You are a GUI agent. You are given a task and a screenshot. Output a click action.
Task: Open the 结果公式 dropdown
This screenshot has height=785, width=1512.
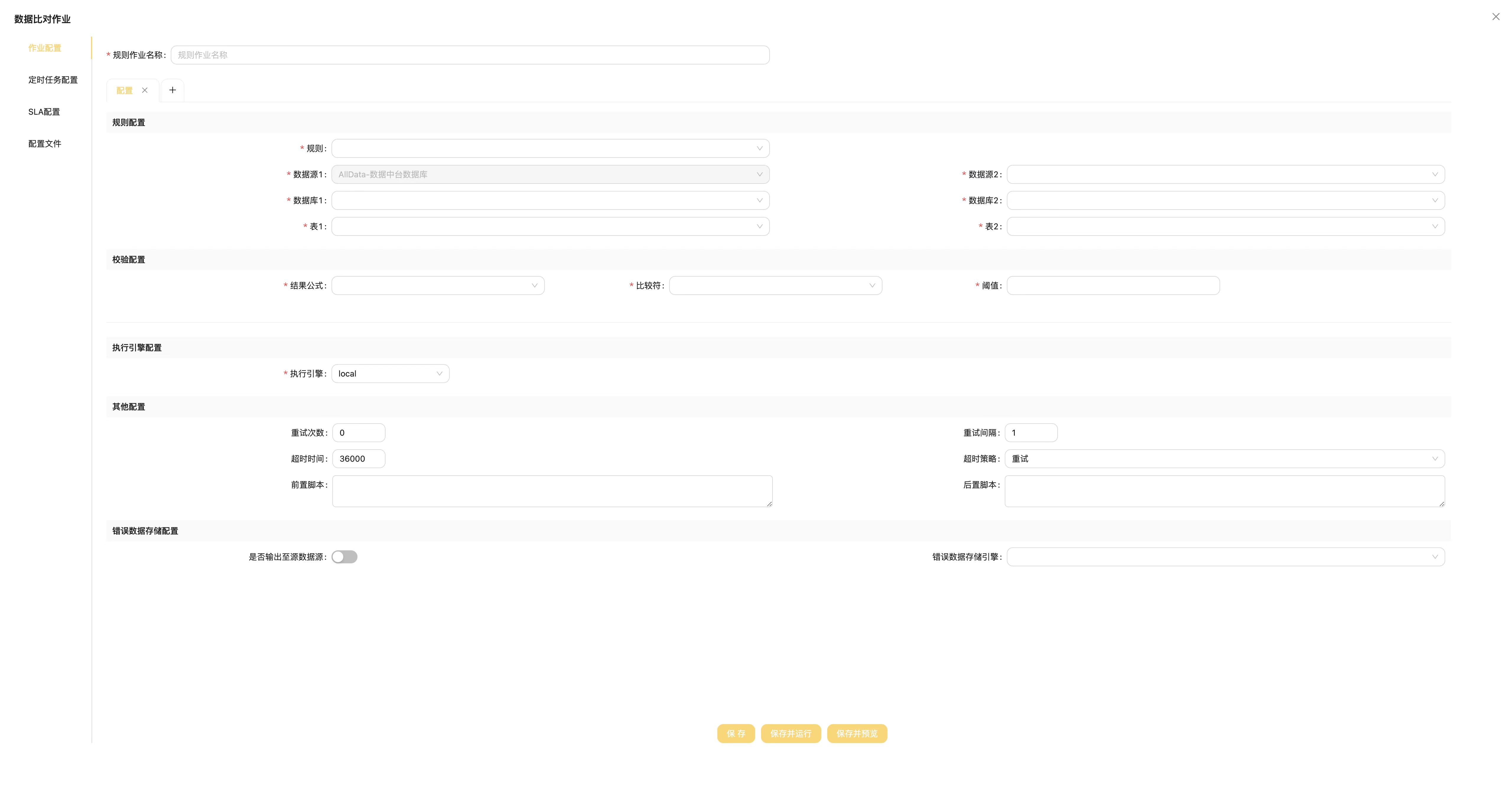(x=438, y=286)
